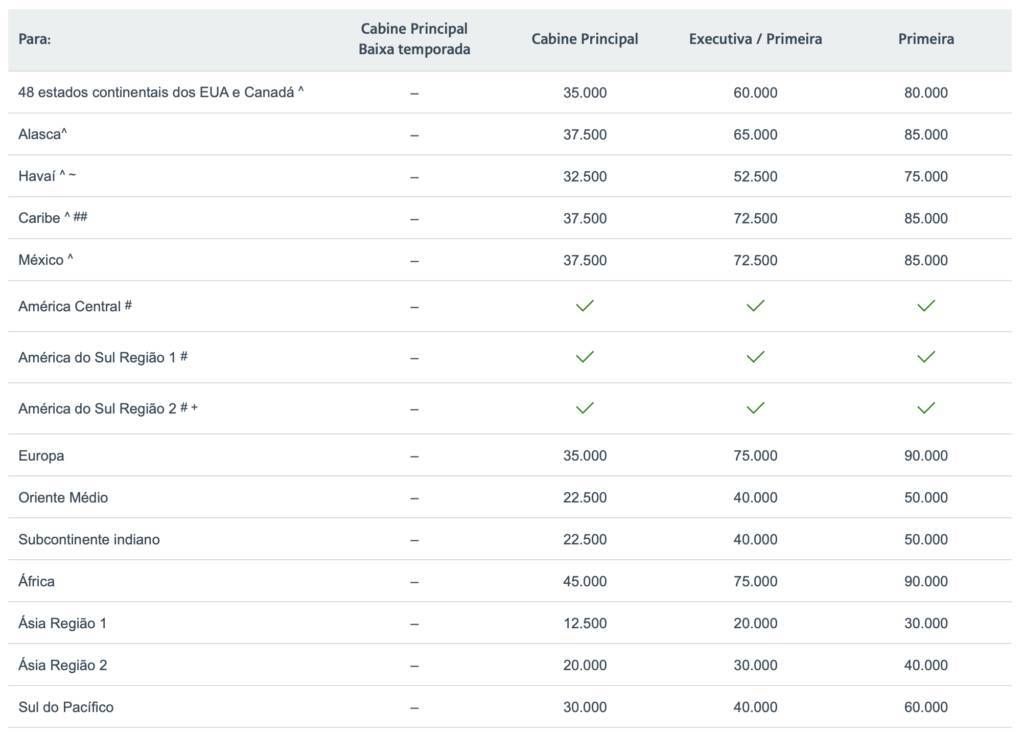This screenshot has height=732, width=1024.
Task: Click the low-season dash in the Europa row
Action: [x=414, y=456]
